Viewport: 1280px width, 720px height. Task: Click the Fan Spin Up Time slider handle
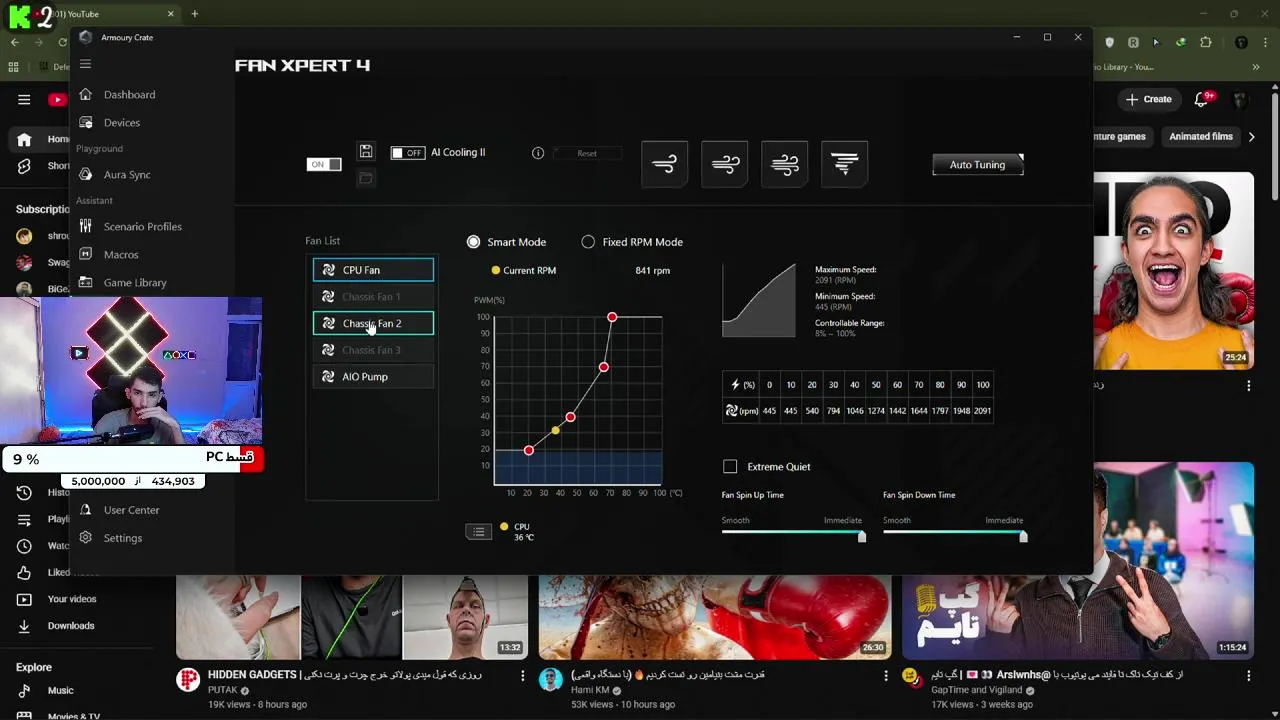pyautogui.click(x=862, y=536)
